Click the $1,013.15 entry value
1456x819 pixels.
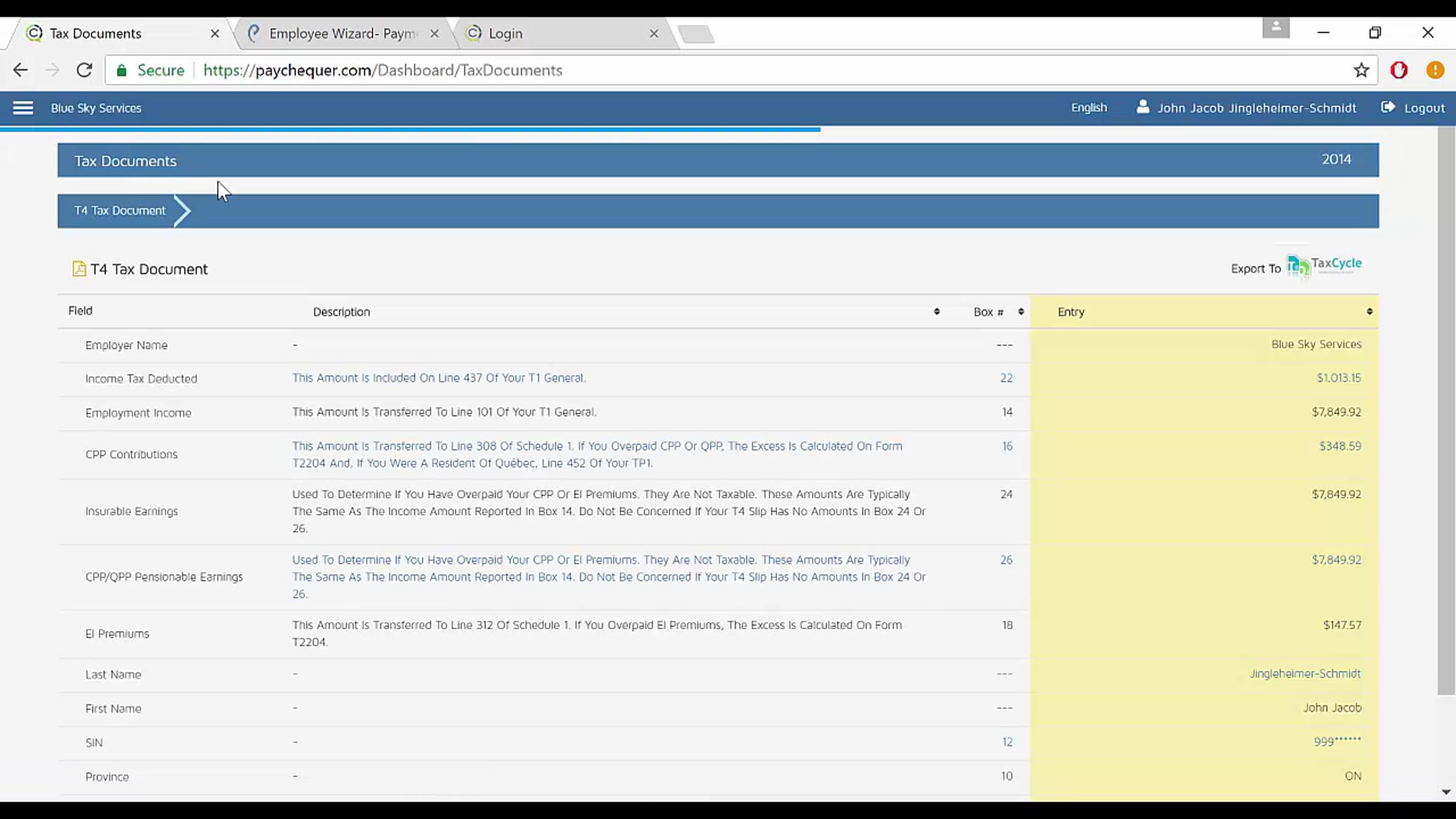click(x=1339, y=378)
